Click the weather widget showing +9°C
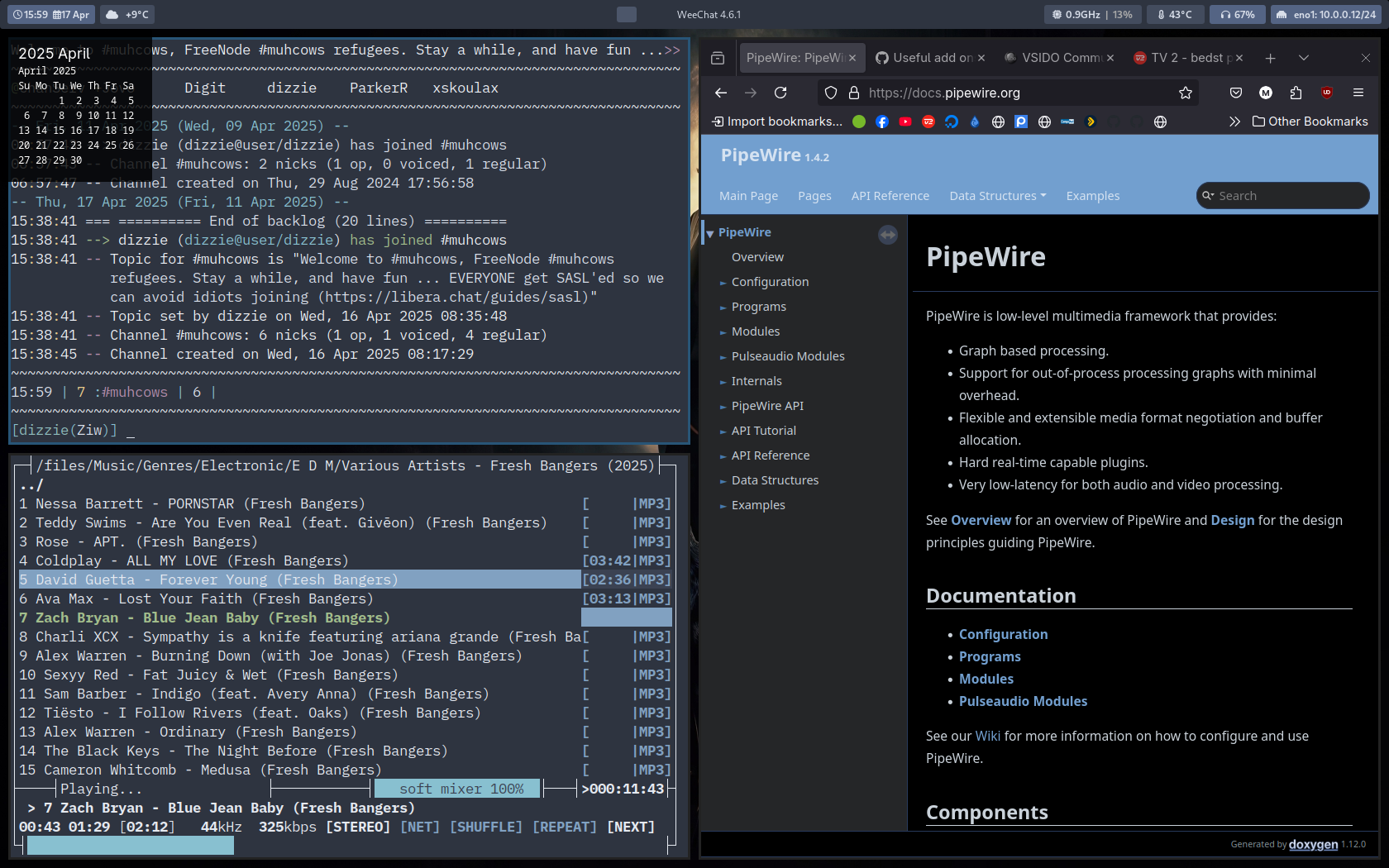1389x868 pixels. (127, 14)
